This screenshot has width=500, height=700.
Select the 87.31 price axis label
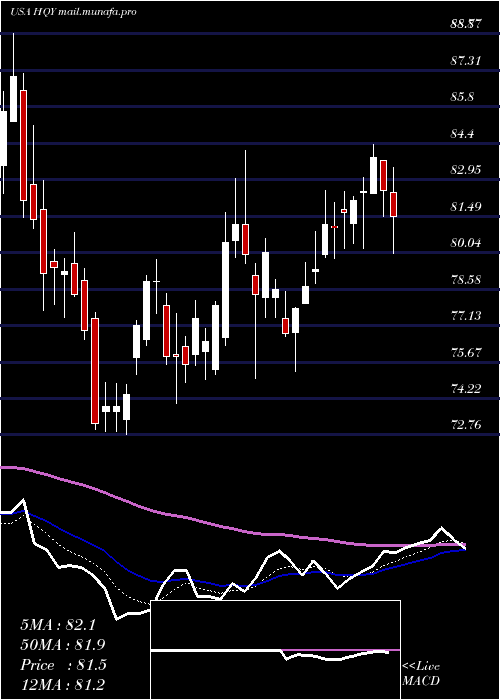click(465, 61)
